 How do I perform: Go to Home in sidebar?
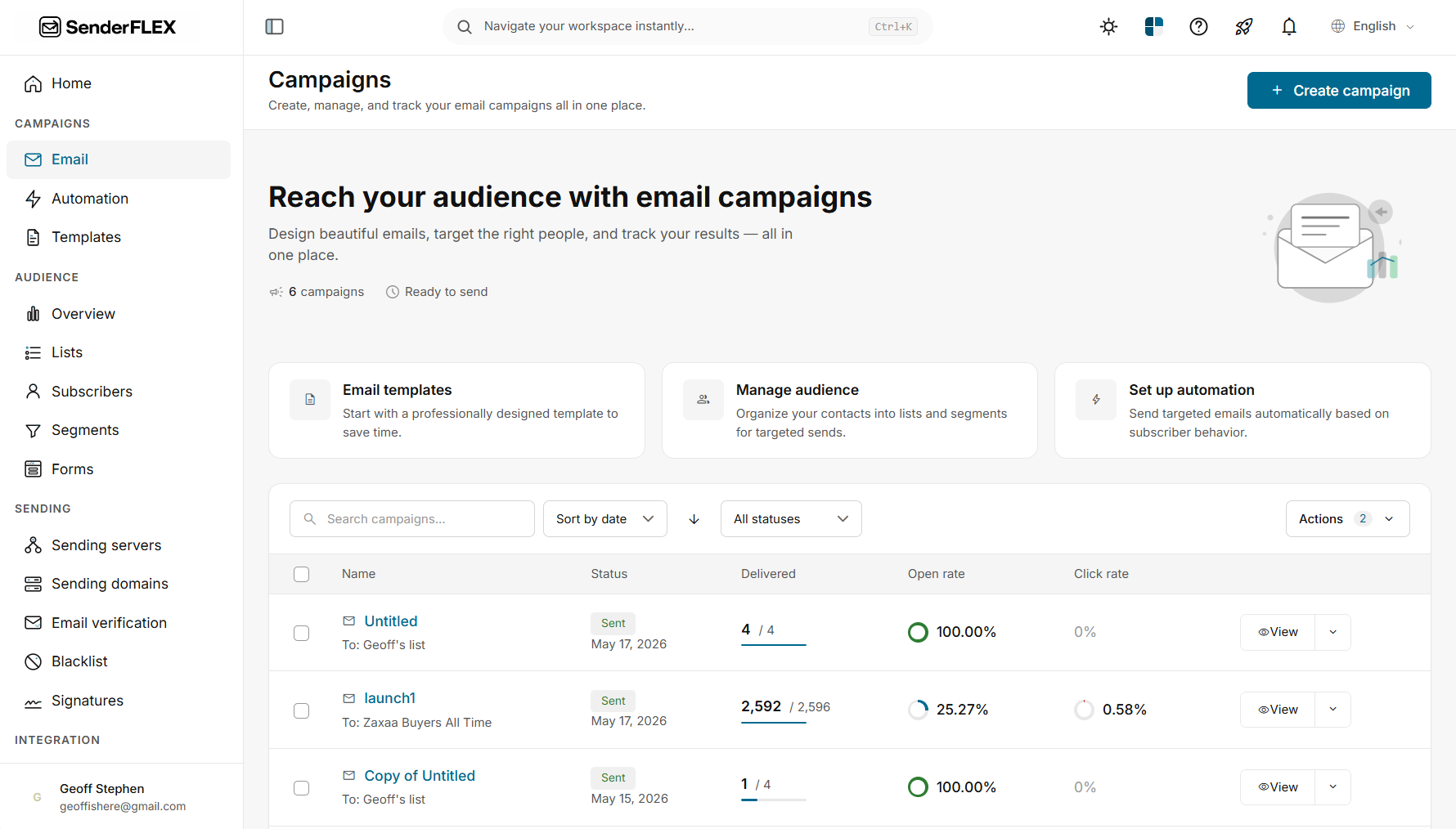[x=119, y=83]
